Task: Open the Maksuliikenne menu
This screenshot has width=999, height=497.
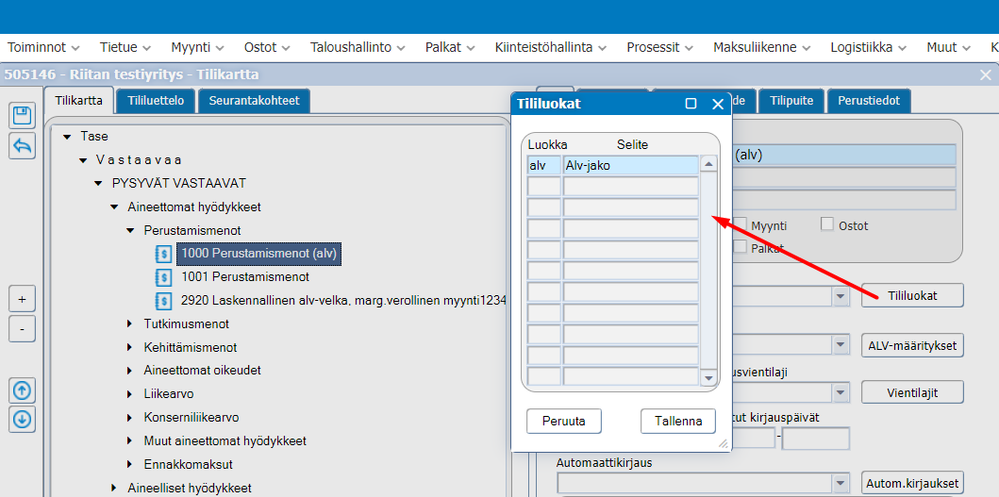Action: click(x=762, y=47)
